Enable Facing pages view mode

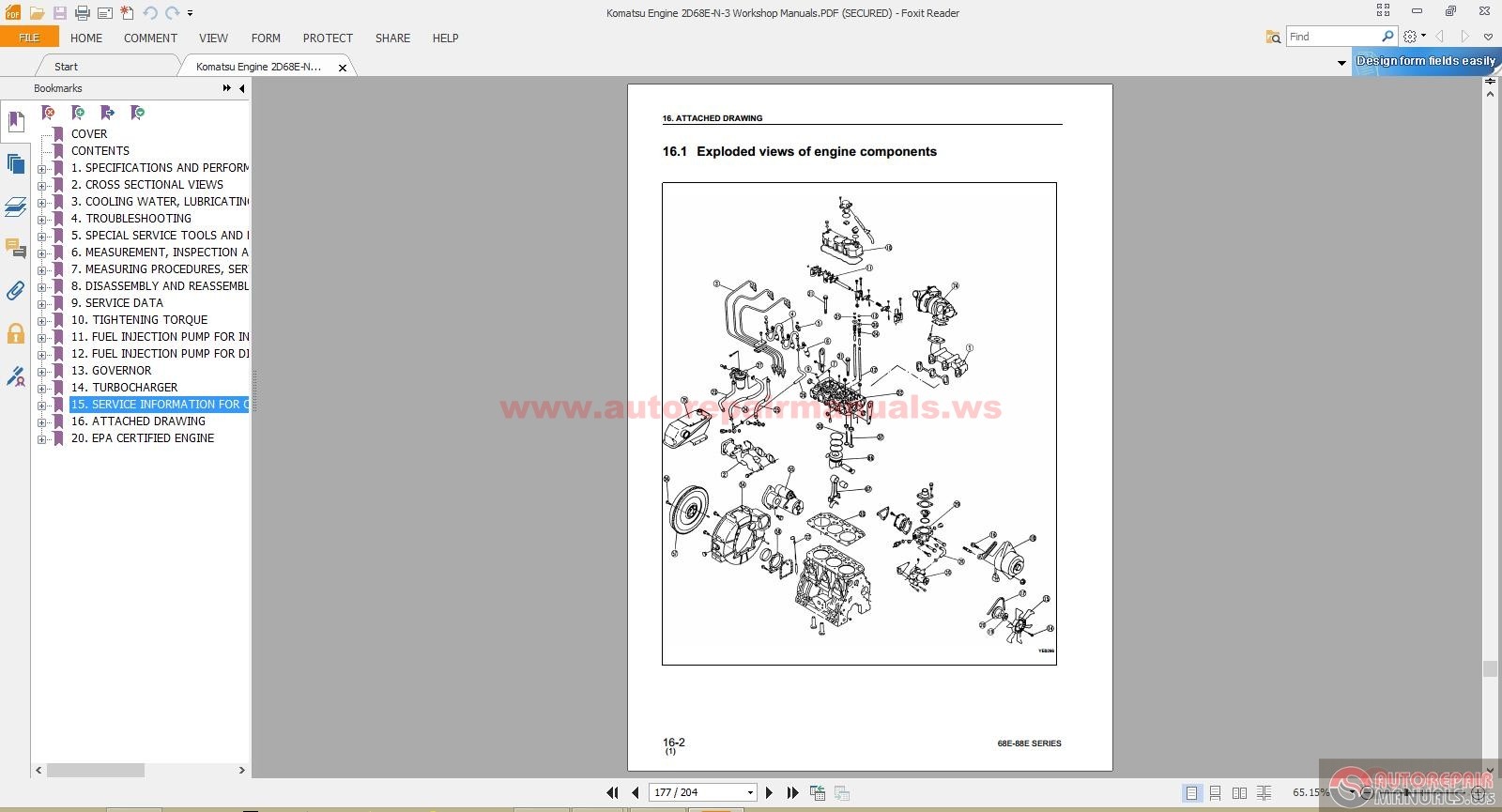1239,793
